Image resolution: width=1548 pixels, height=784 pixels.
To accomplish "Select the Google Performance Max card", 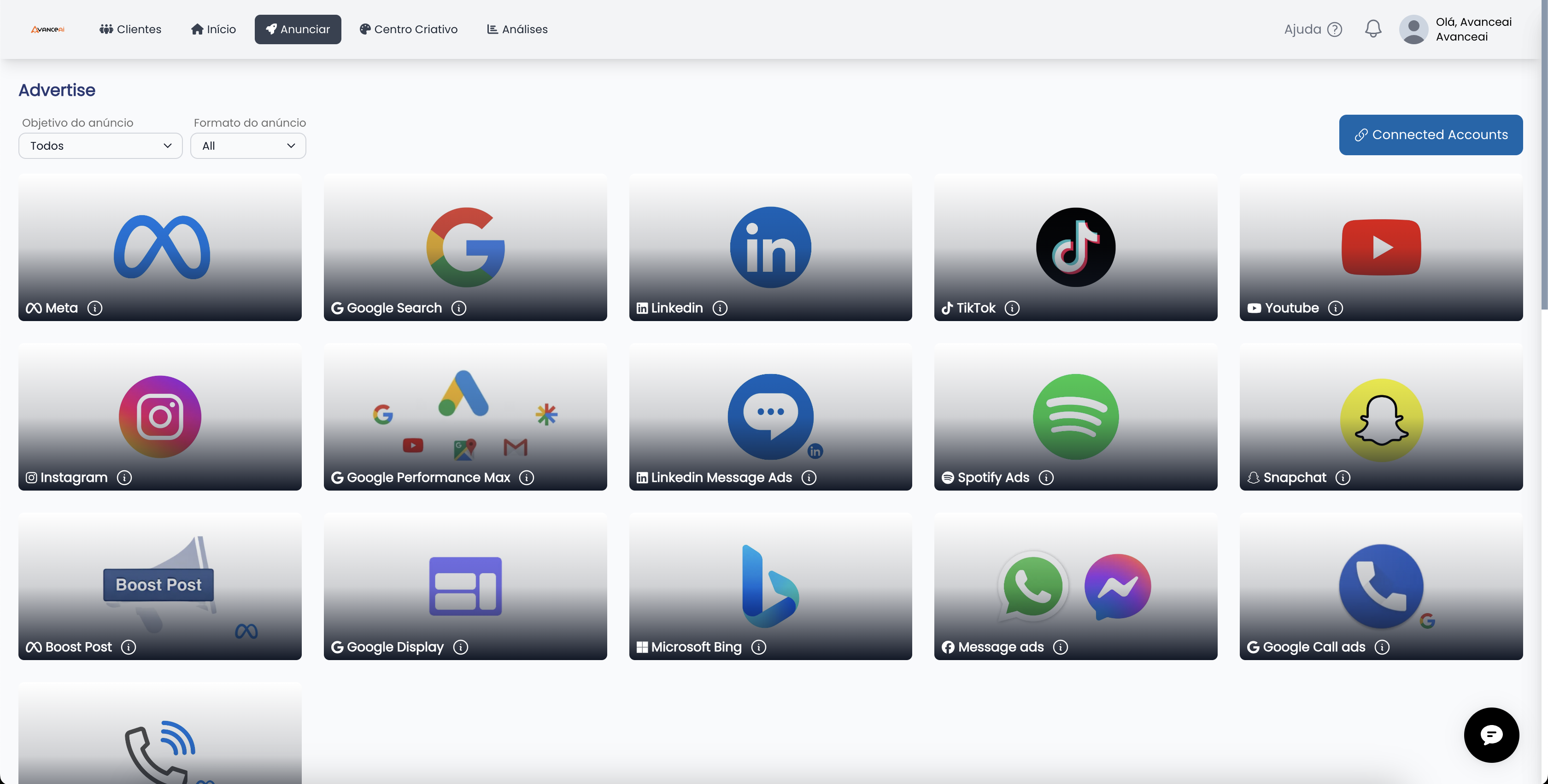I will [464, 416].
